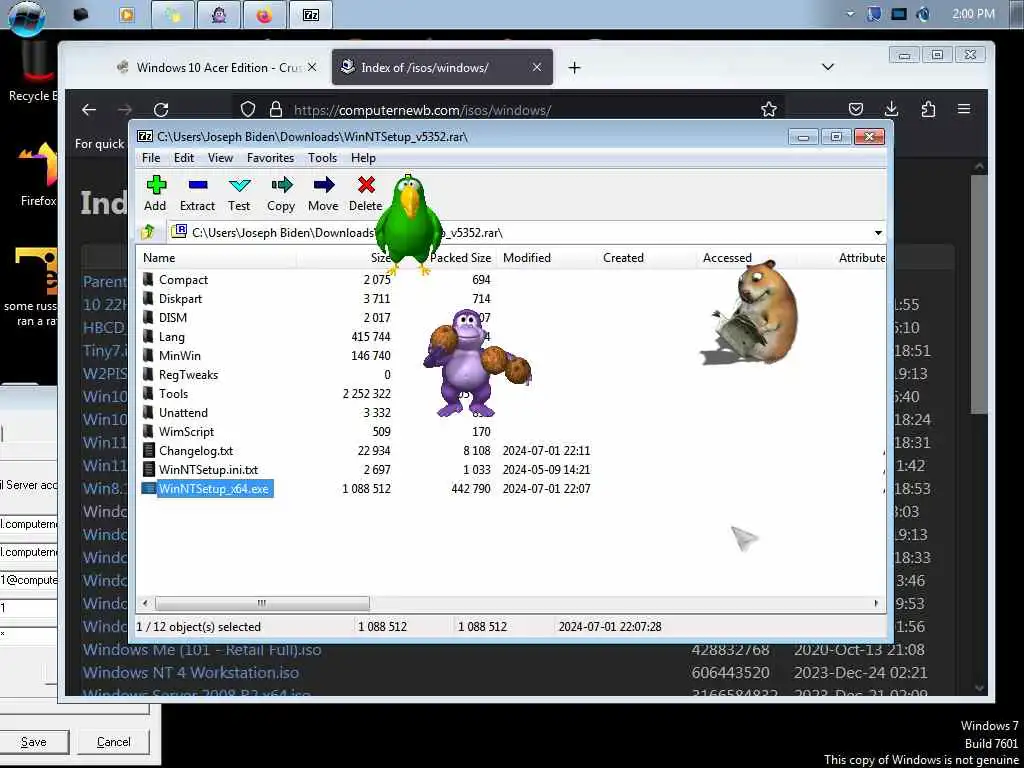1024x768 pixels.
Task: Click the Firefox desktop shortcut
Action: [38, 175]
